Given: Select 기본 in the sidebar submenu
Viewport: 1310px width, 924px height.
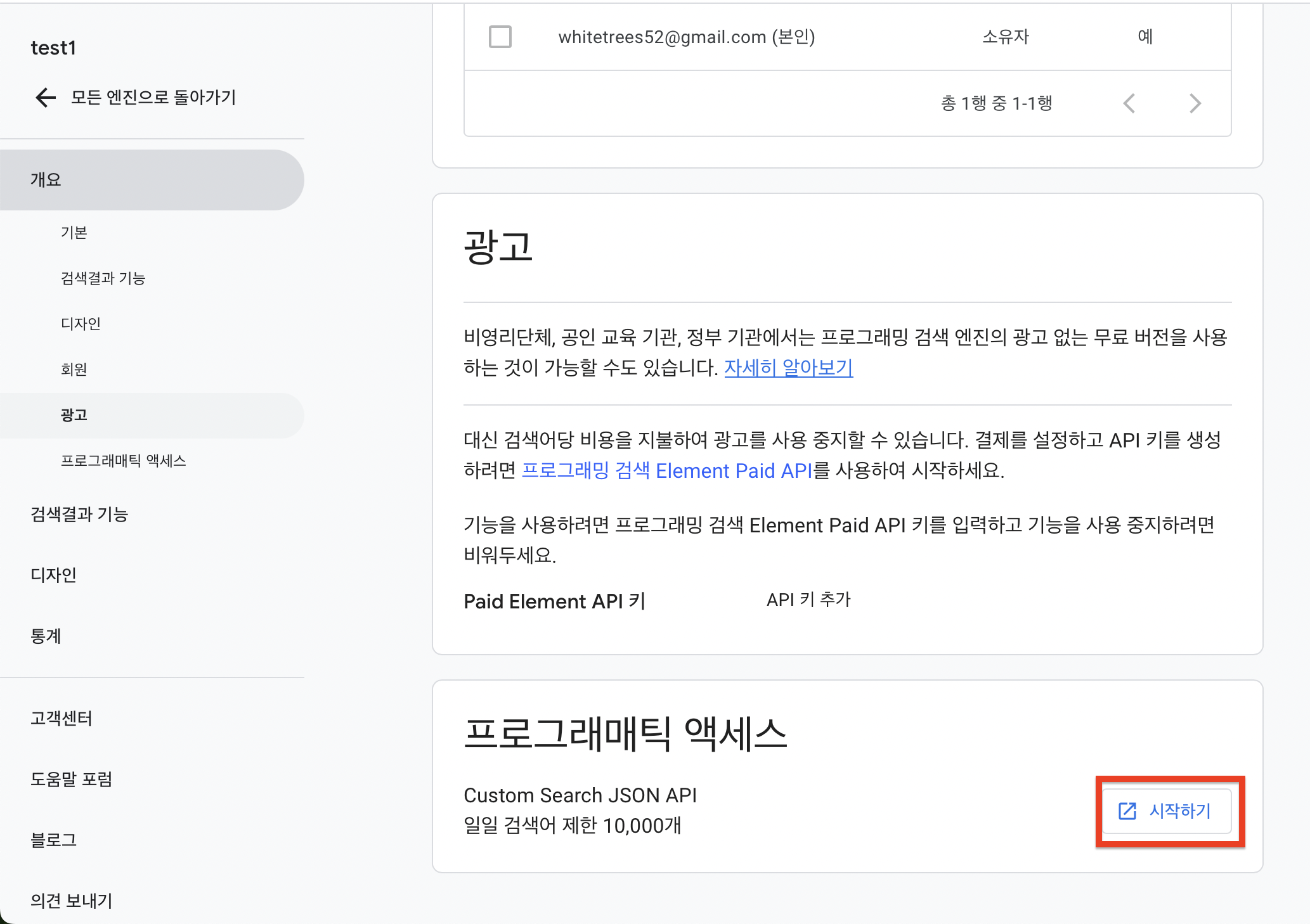Looking at the screenshot, I should (74, 233).
